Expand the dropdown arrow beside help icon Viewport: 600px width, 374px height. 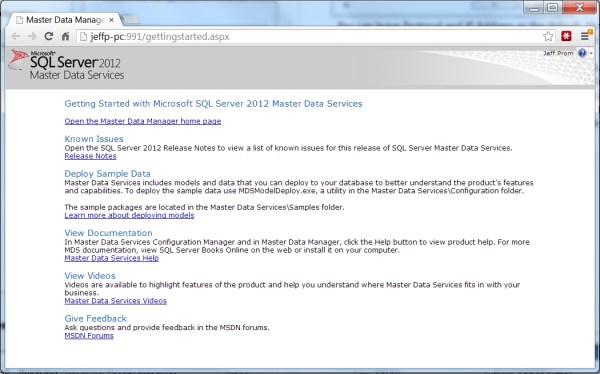(x=591, y=53)
